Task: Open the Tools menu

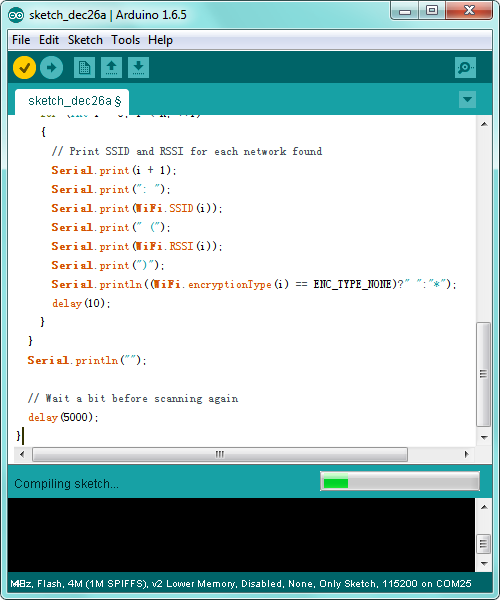Action: pos(125,40)
